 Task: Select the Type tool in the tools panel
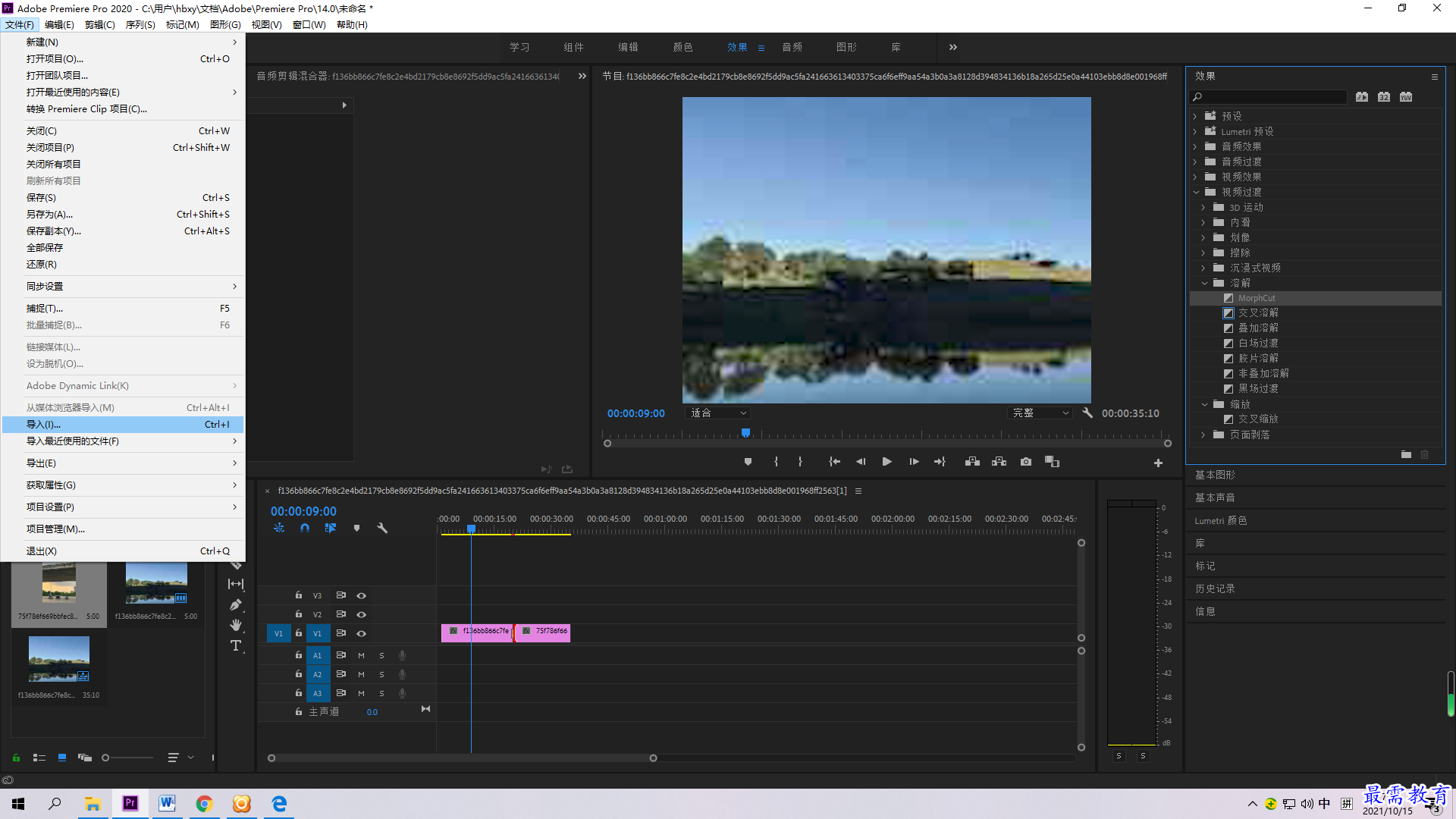click(236, 645)
